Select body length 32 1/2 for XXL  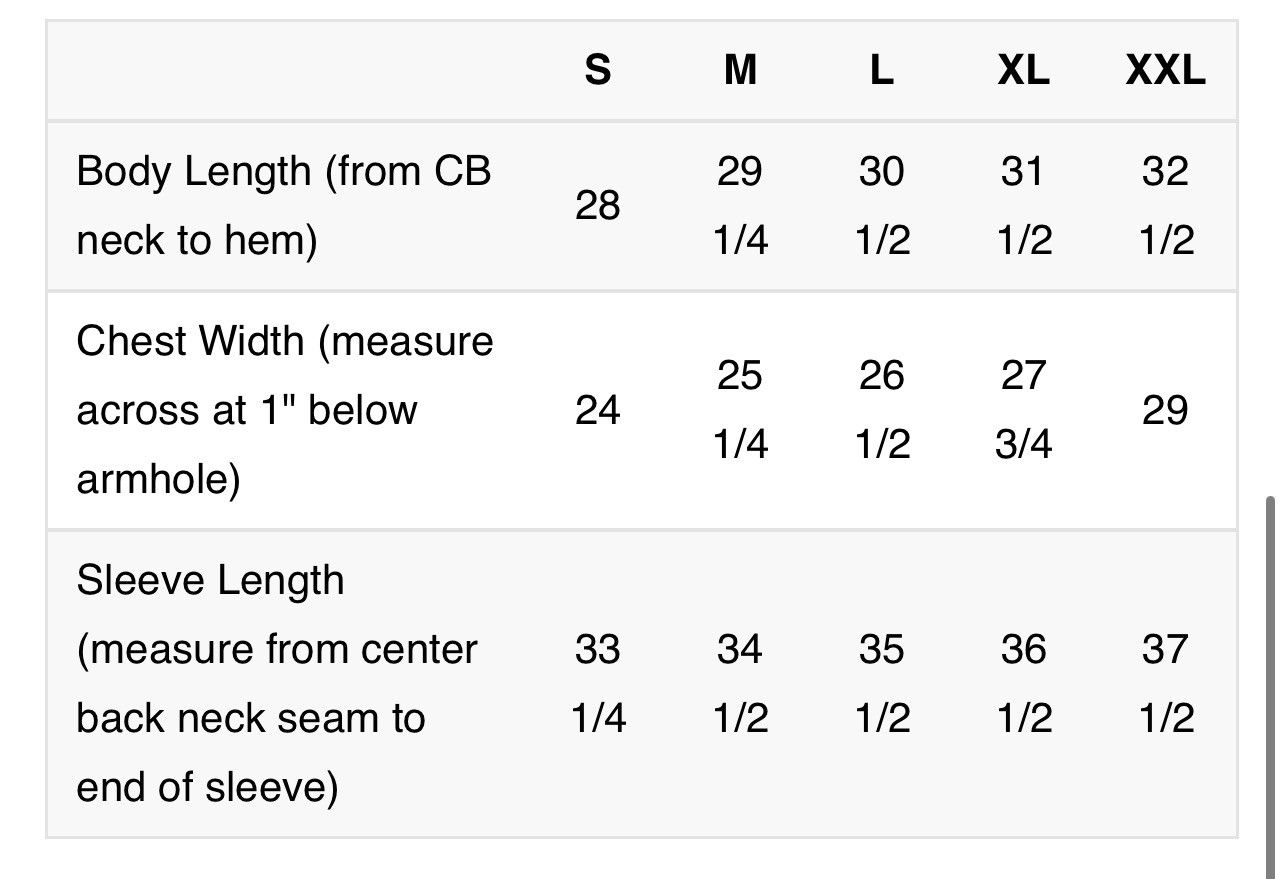tap(1166, 206)
